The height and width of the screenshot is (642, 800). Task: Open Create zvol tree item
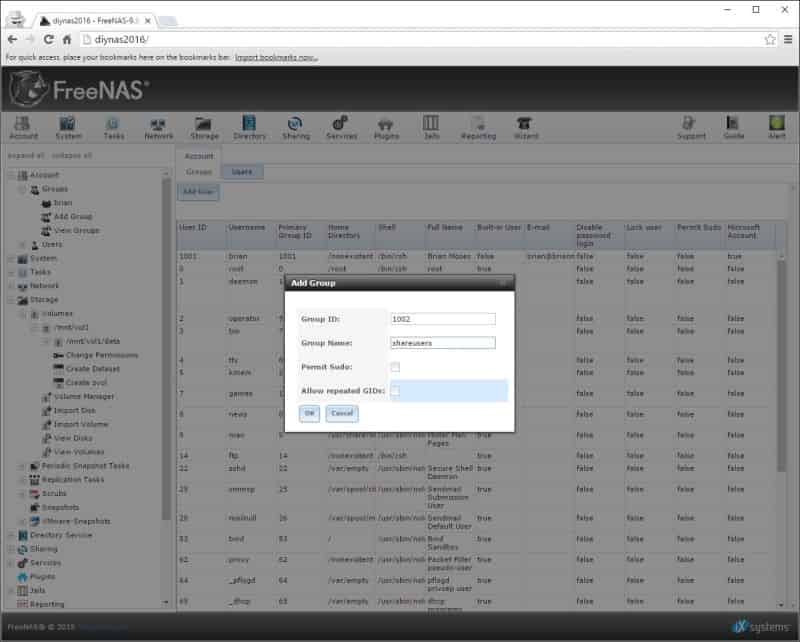[80, 382]
